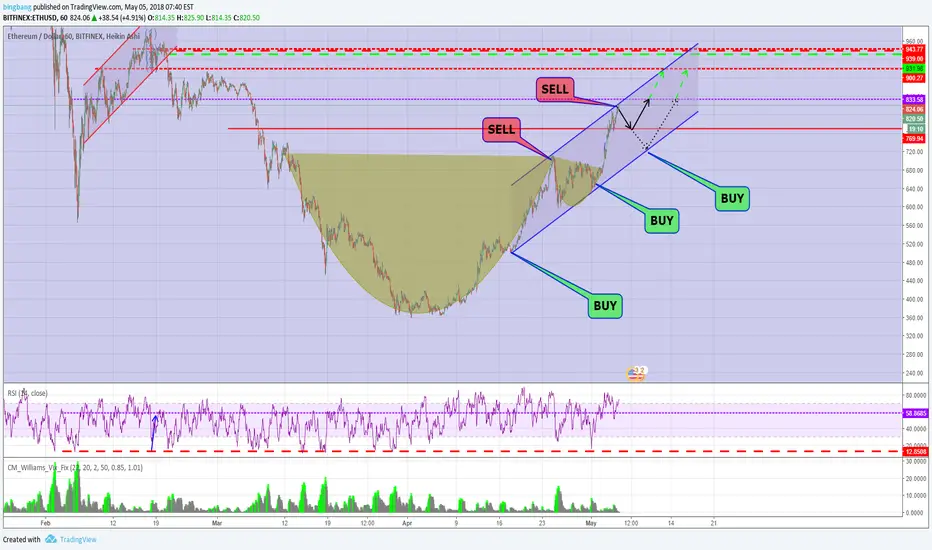The height and width of the screenshot is (550, 932).
Task: Click the 14 date on the time axis
Action: tap(671, 523)
